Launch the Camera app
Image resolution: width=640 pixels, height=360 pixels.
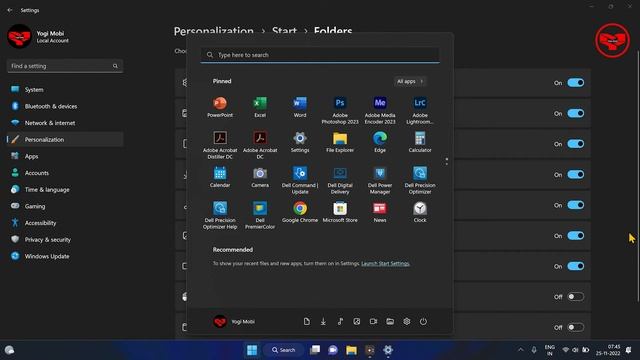[x=260, y=177]
